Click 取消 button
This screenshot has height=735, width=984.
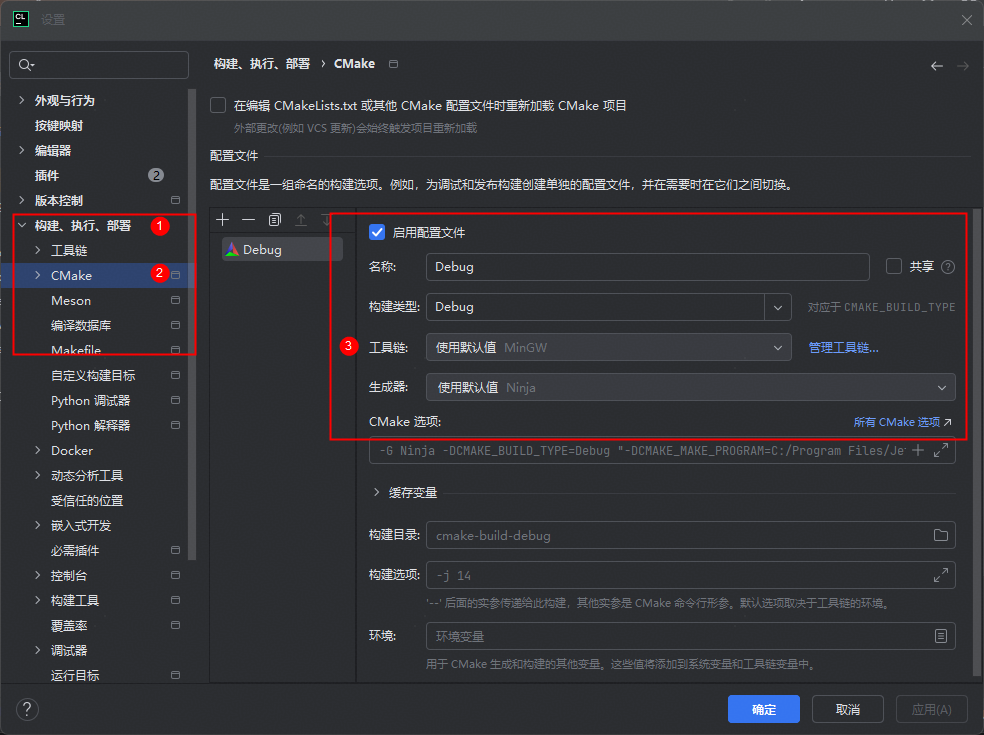tap(848, 709)
